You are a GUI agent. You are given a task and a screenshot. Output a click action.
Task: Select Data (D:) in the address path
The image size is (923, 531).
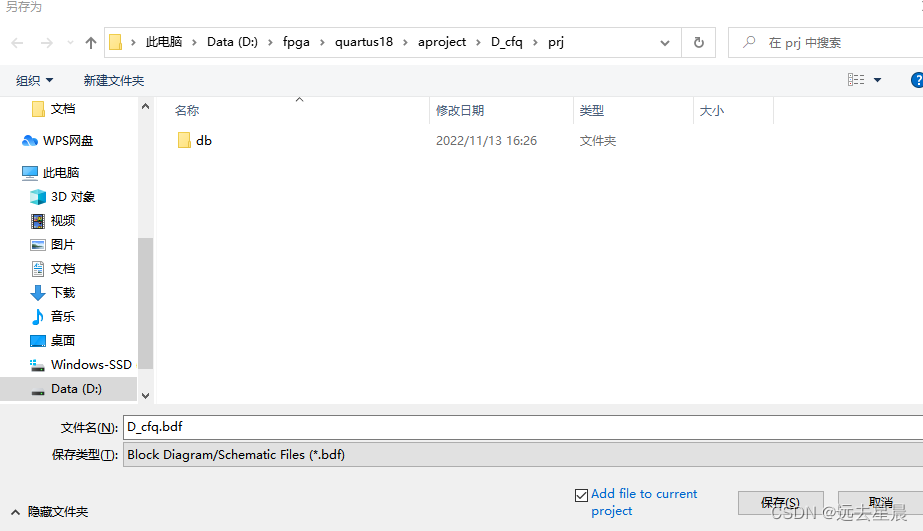232,42
